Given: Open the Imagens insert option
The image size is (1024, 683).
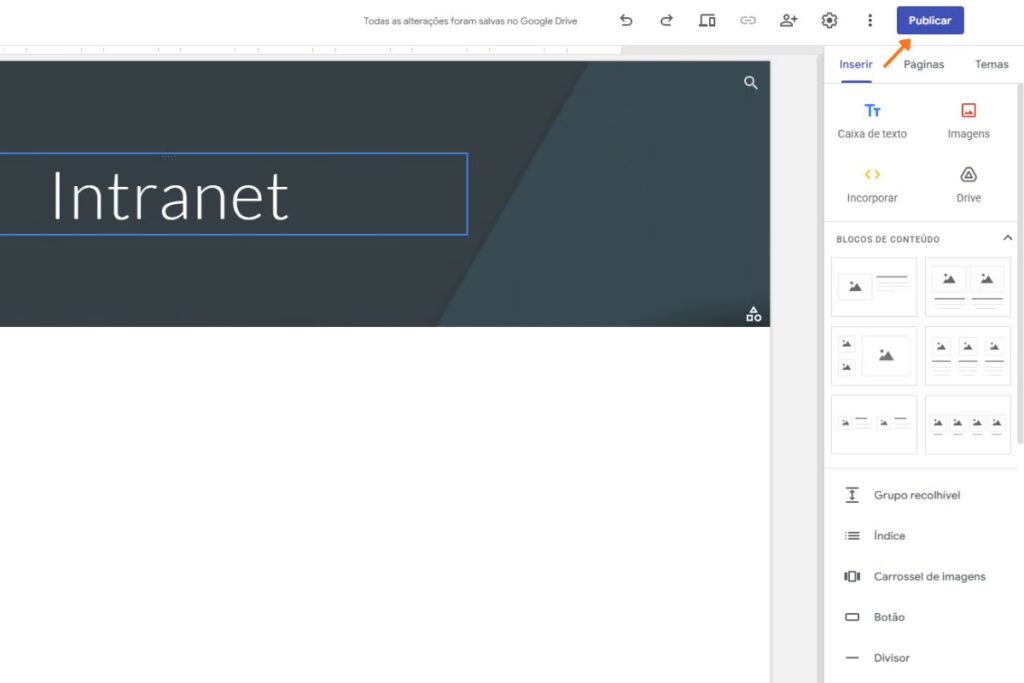Looking at the screenshot, I should [x=967, y=120].
